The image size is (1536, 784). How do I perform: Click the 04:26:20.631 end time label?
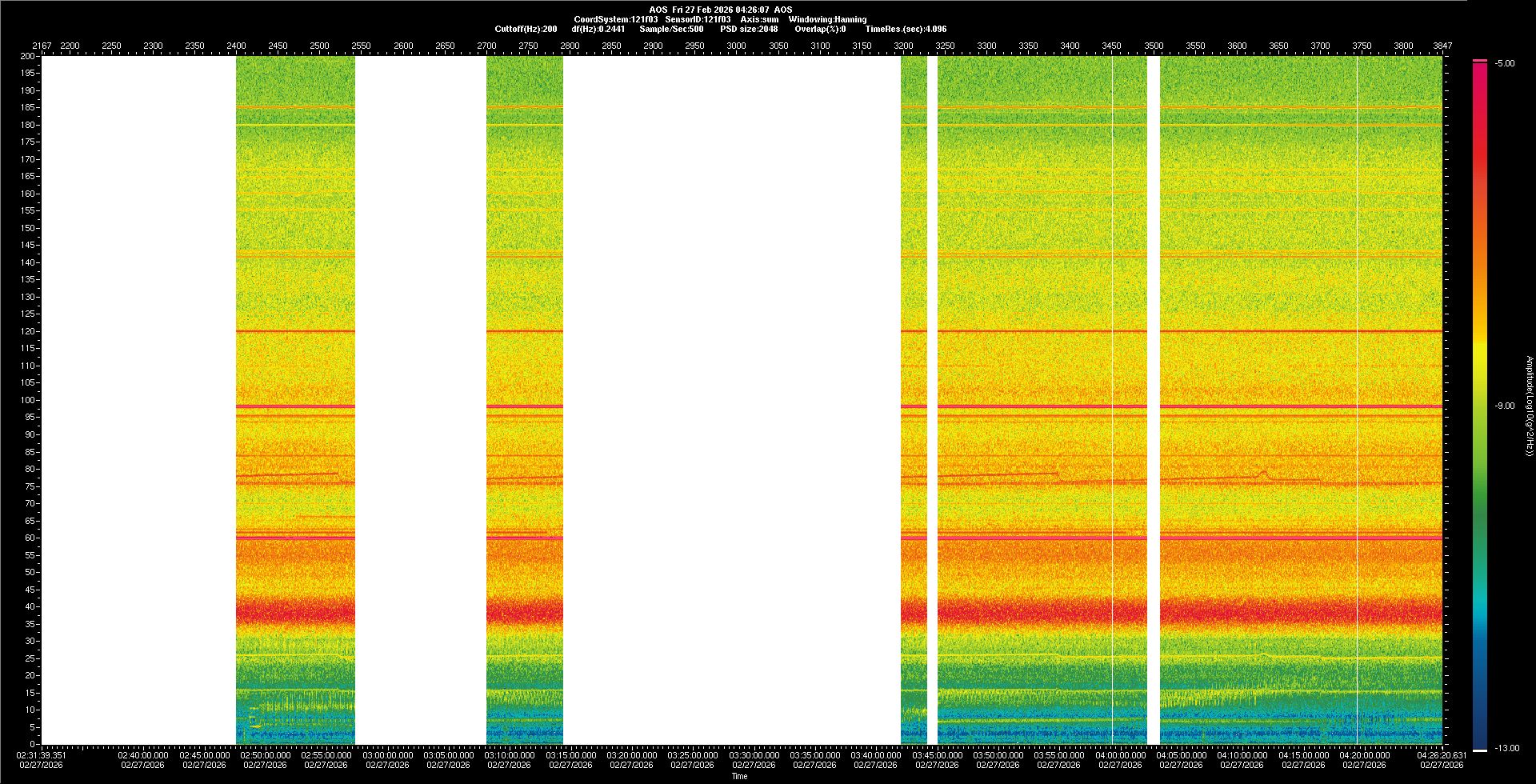click(1442, 755)
